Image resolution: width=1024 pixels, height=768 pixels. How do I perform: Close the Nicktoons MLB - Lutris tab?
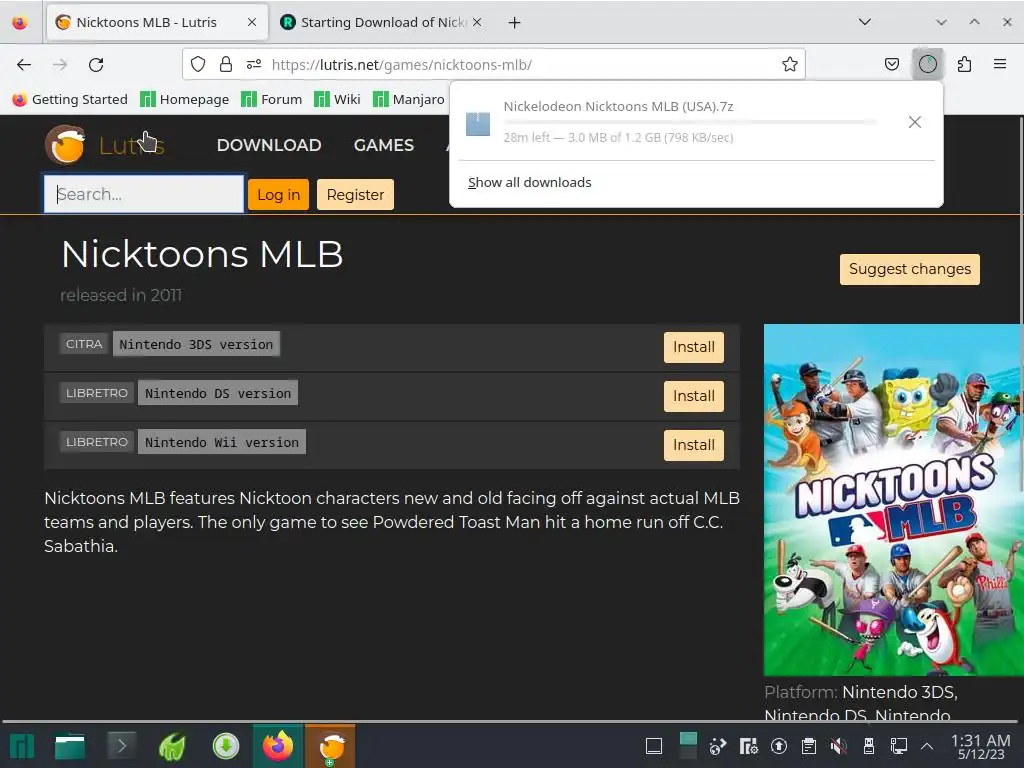252,22
